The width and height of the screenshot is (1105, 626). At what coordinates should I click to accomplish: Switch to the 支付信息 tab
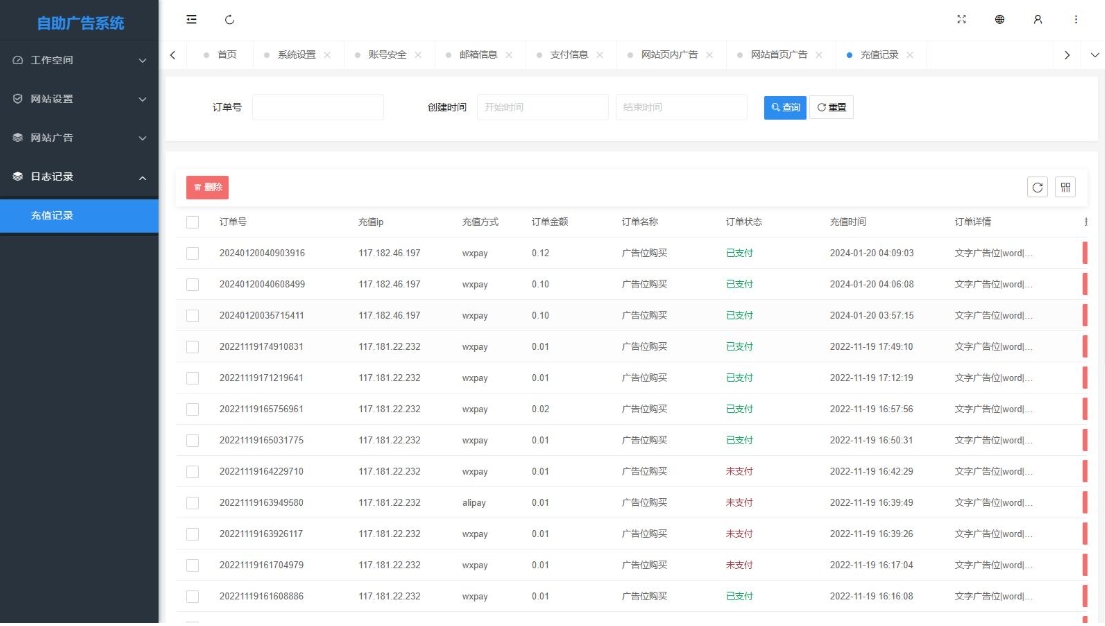click(x=569, y=55)
